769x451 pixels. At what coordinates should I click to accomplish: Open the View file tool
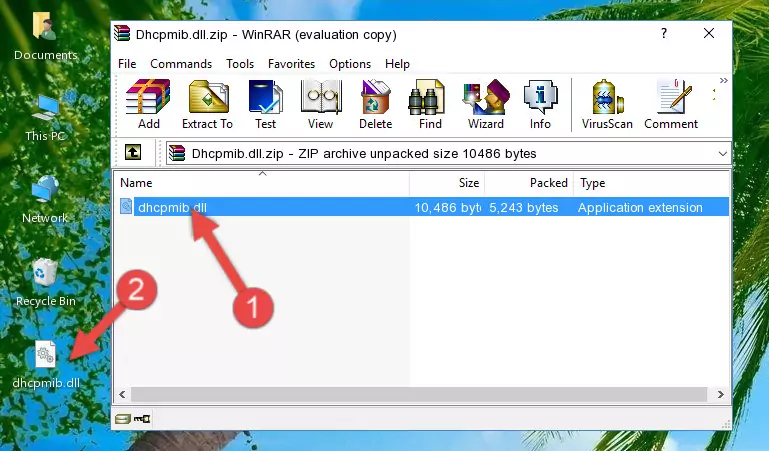(321, 104)
